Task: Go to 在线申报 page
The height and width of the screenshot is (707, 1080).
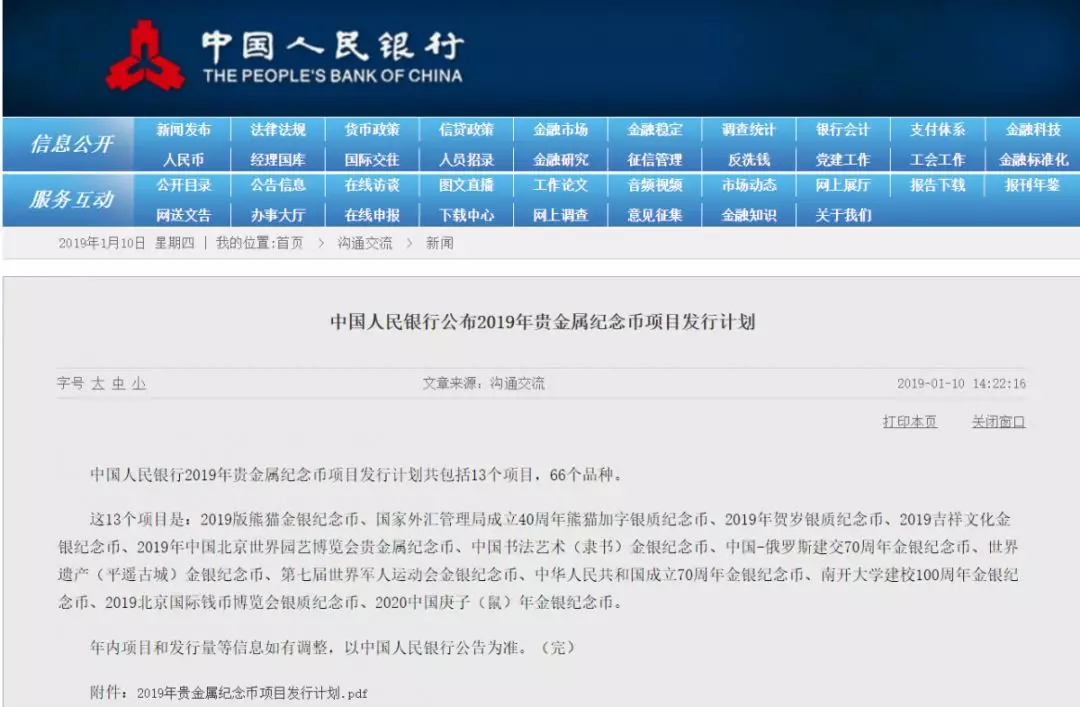Action: [x=372, y=215]
